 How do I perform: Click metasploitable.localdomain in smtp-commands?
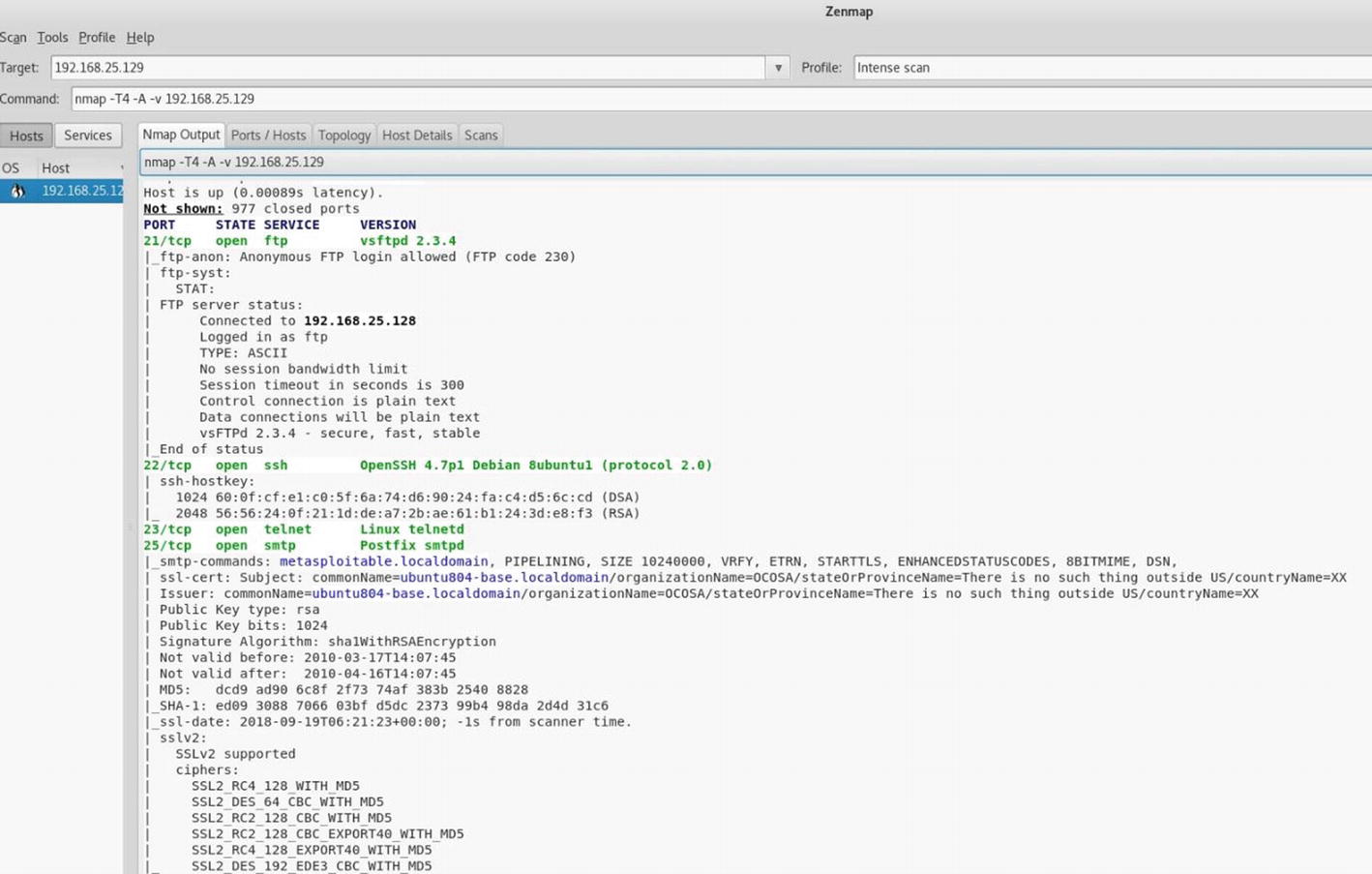click(x=384, y=561)
